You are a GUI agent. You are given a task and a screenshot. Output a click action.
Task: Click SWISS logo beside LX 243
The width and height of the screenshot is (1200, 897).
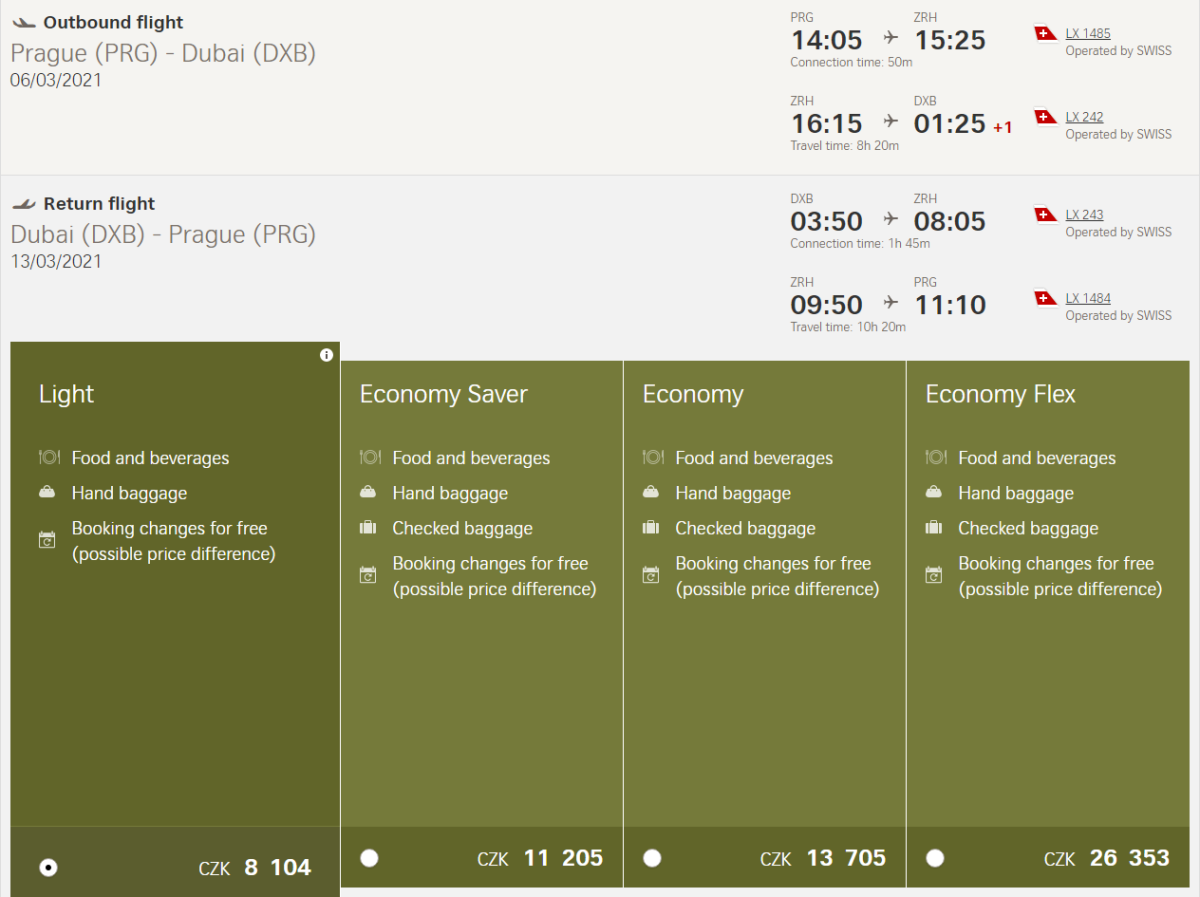point(1046,215)
